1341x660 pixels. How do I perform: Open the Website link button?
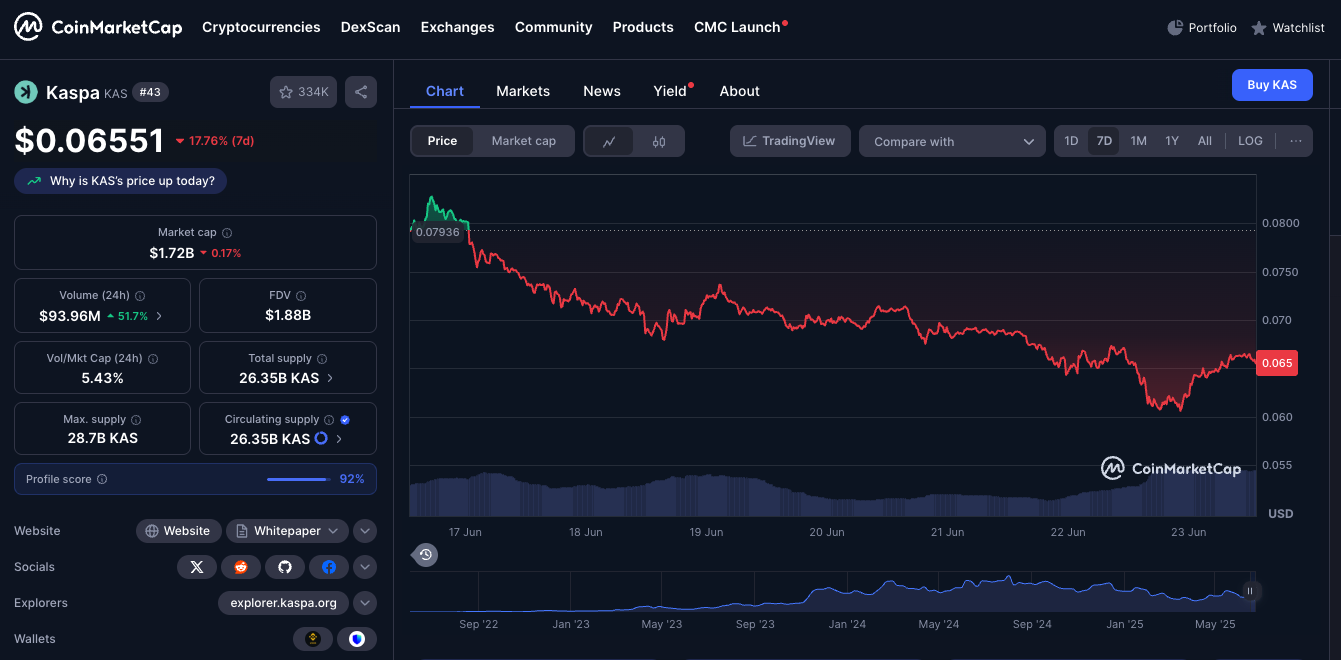point(178,531)
